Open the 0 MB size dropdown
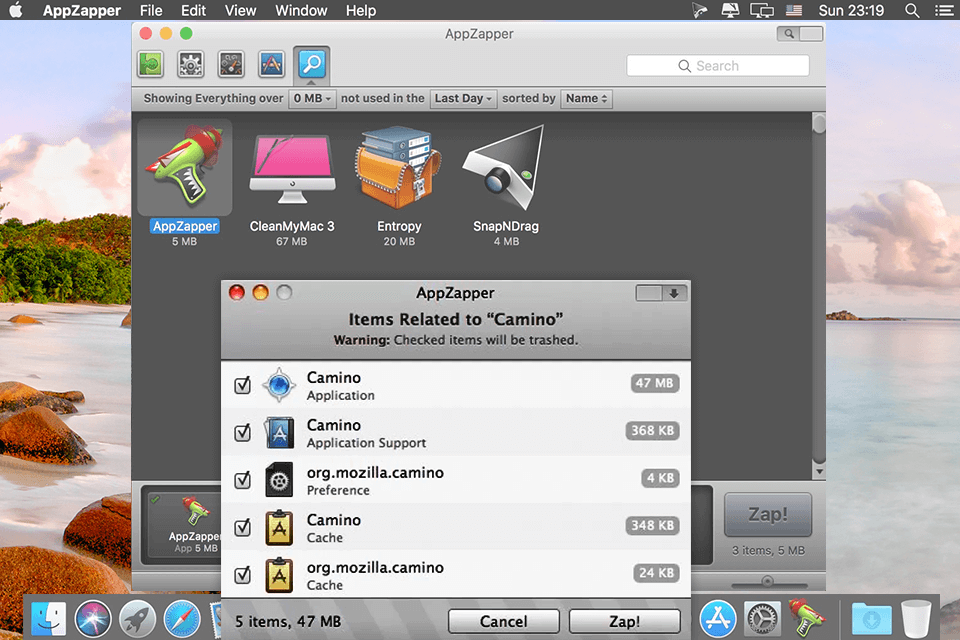The height and width of the screenshot is (640, 960). [312, 99]
